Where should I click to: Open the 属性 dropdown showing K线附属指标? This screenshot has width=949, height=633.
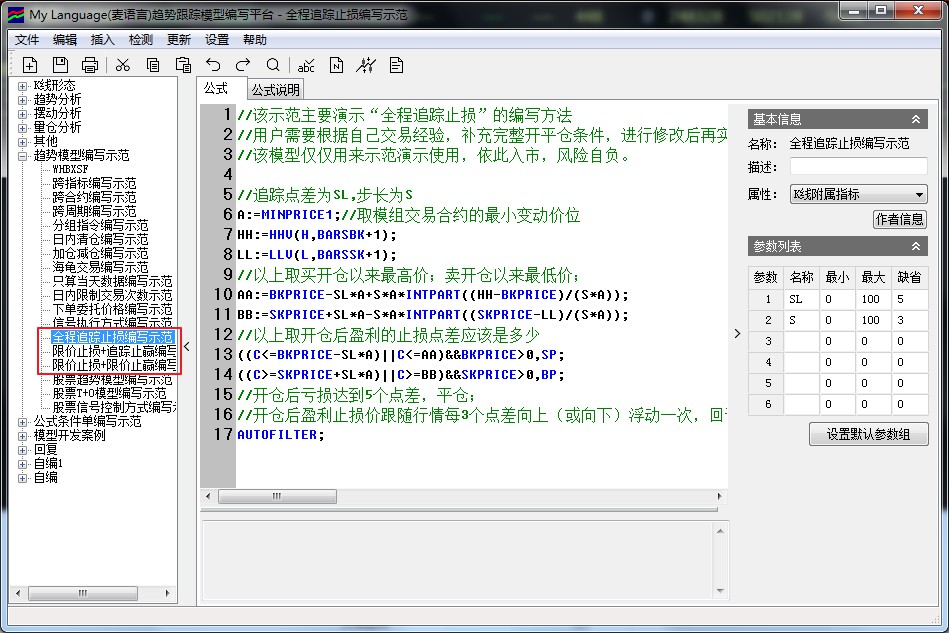(x=858, y=194)
